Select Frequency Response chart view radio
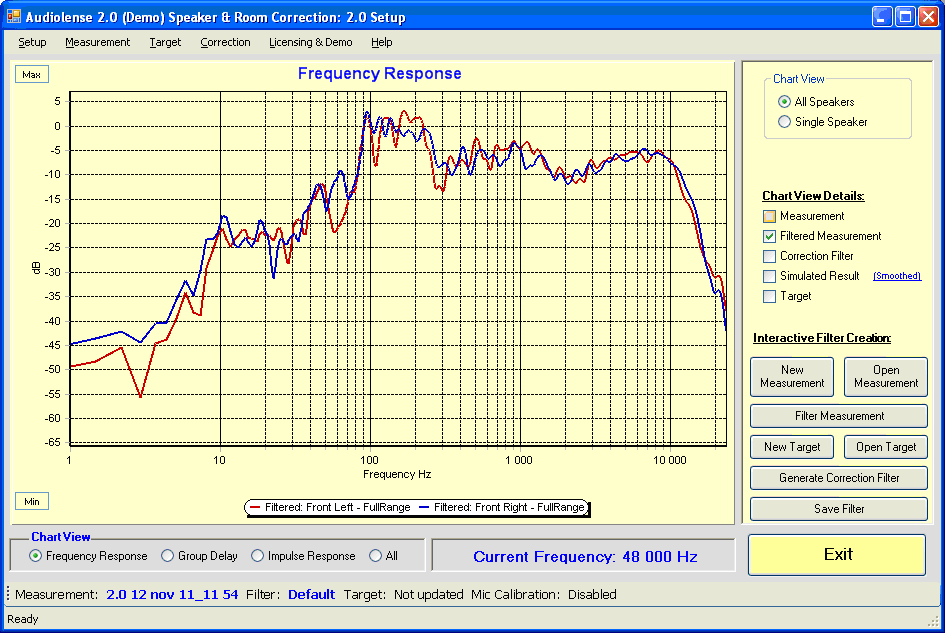This screenshot has height=633, width=945. (36, 556)
